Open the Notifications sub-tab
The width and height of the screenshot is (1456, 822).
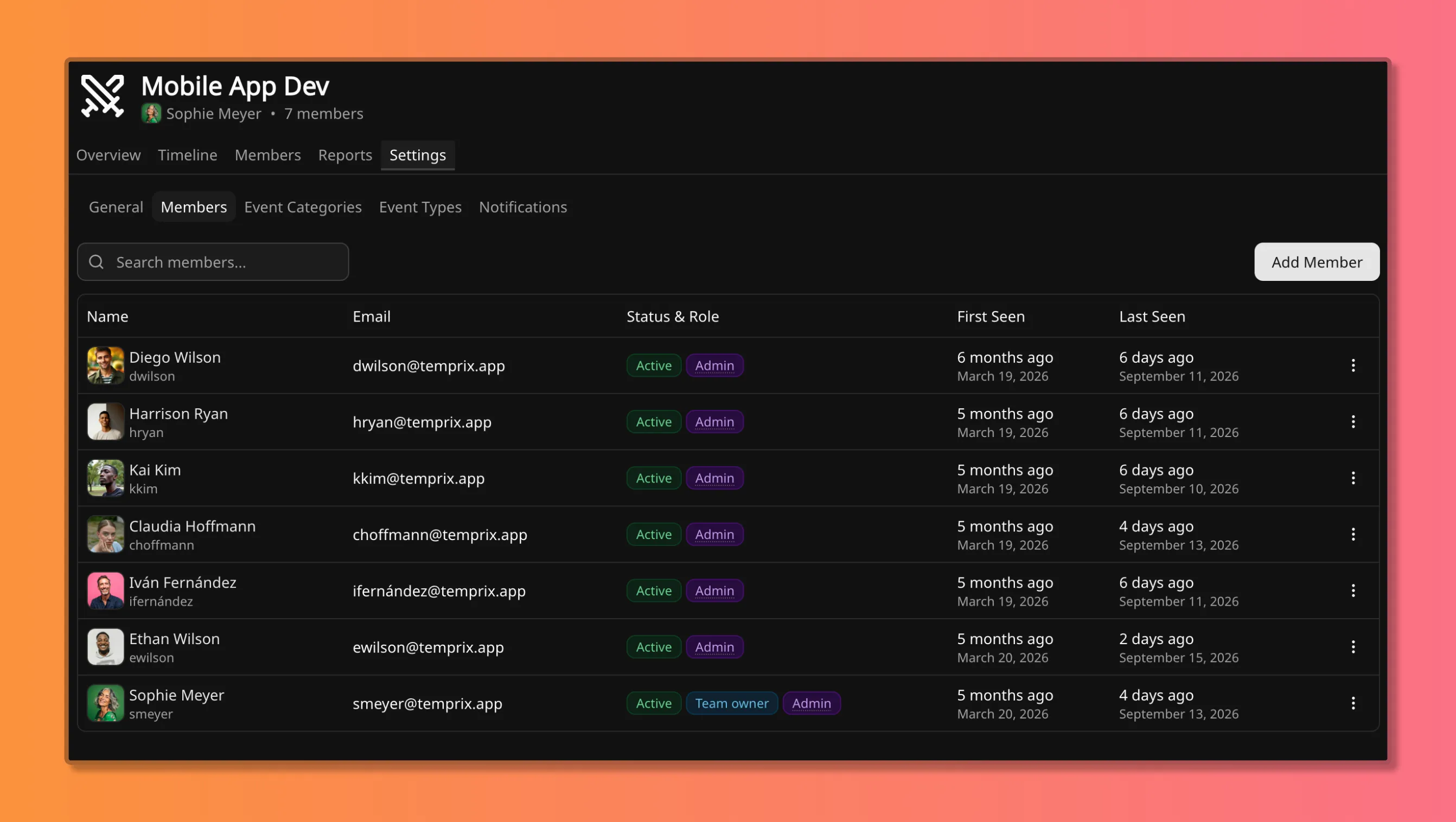[523, 207]
